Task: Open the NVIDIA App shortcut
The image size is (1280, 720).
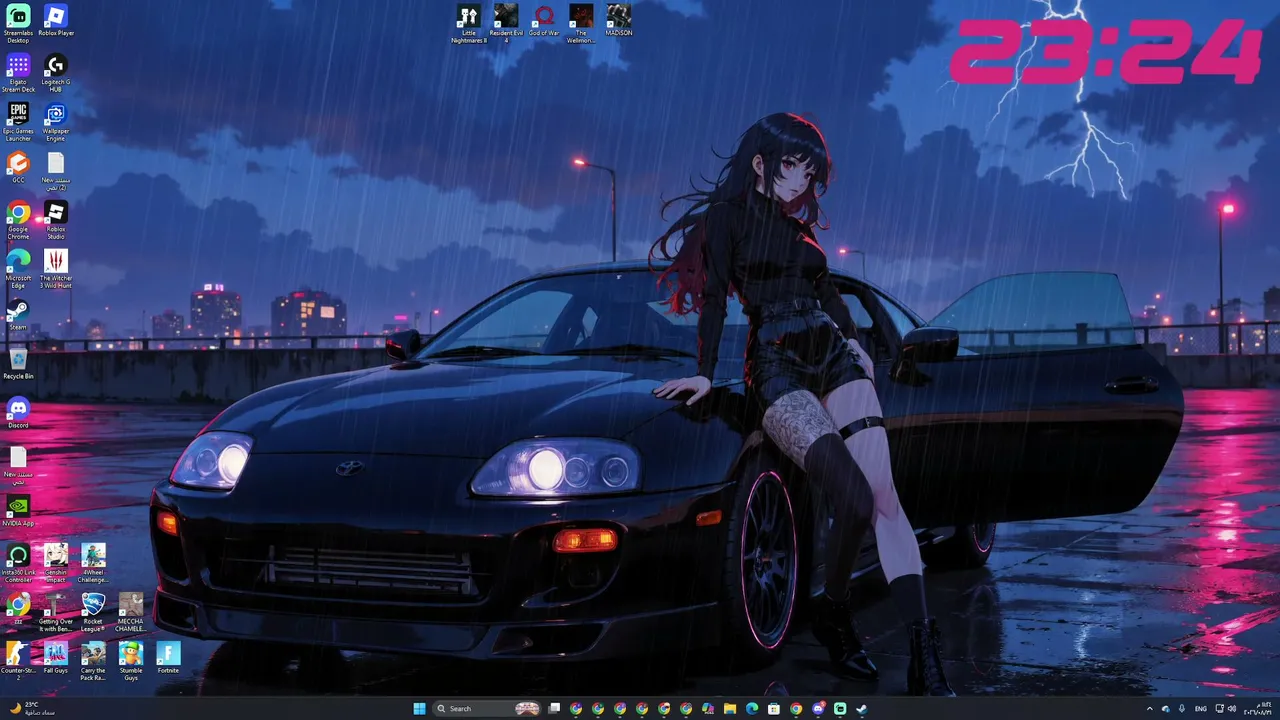Action: pos(18,511)
